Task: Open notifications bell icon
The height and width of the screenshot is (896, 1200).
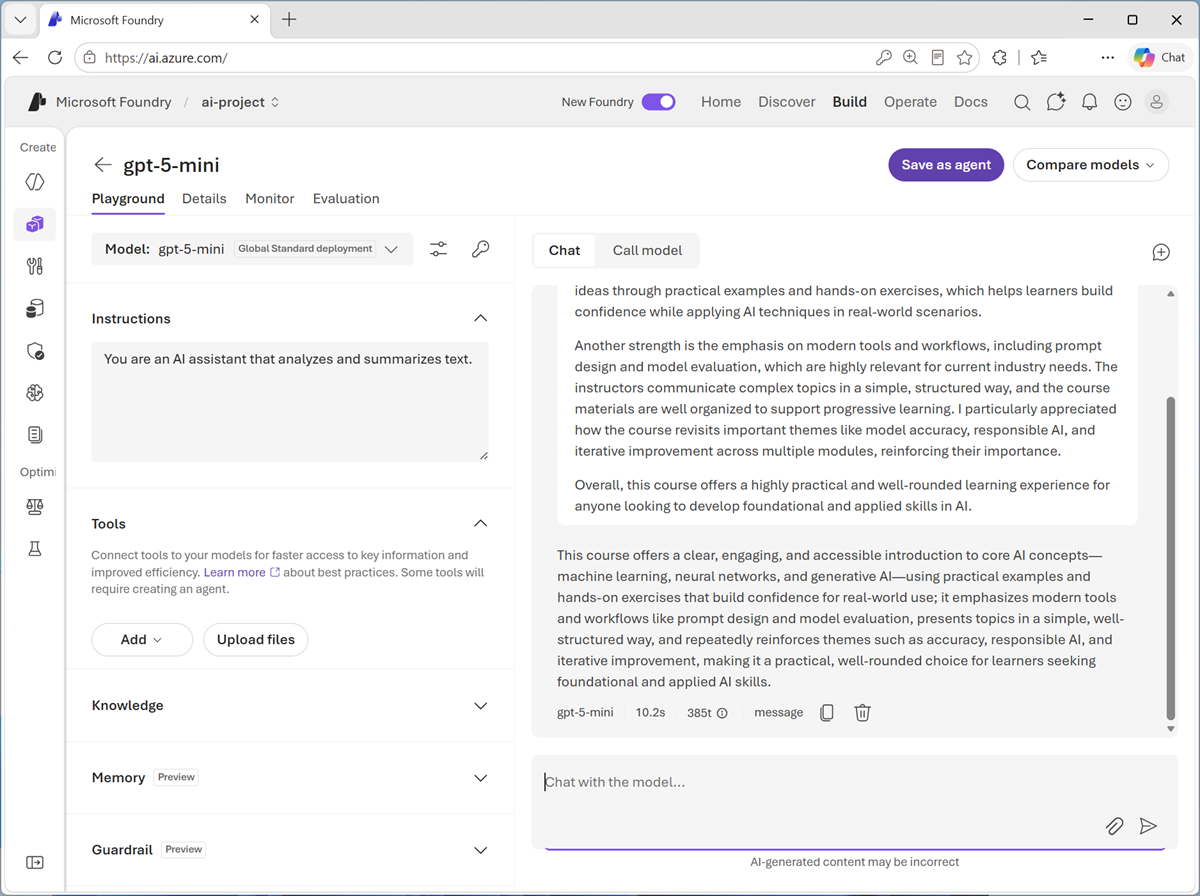Action: click(x=1090, y=102)
